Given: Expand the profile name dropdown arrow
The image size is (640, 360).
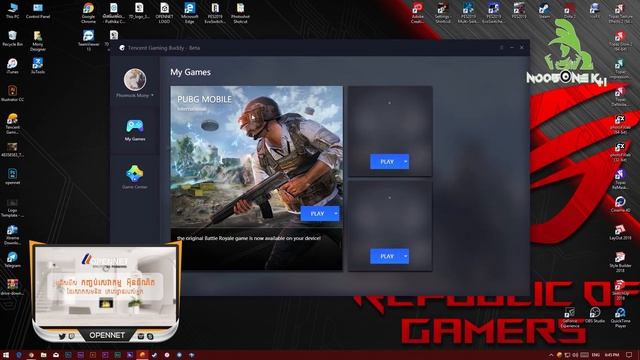Looking at the screenshot, I should pos(152,95).
